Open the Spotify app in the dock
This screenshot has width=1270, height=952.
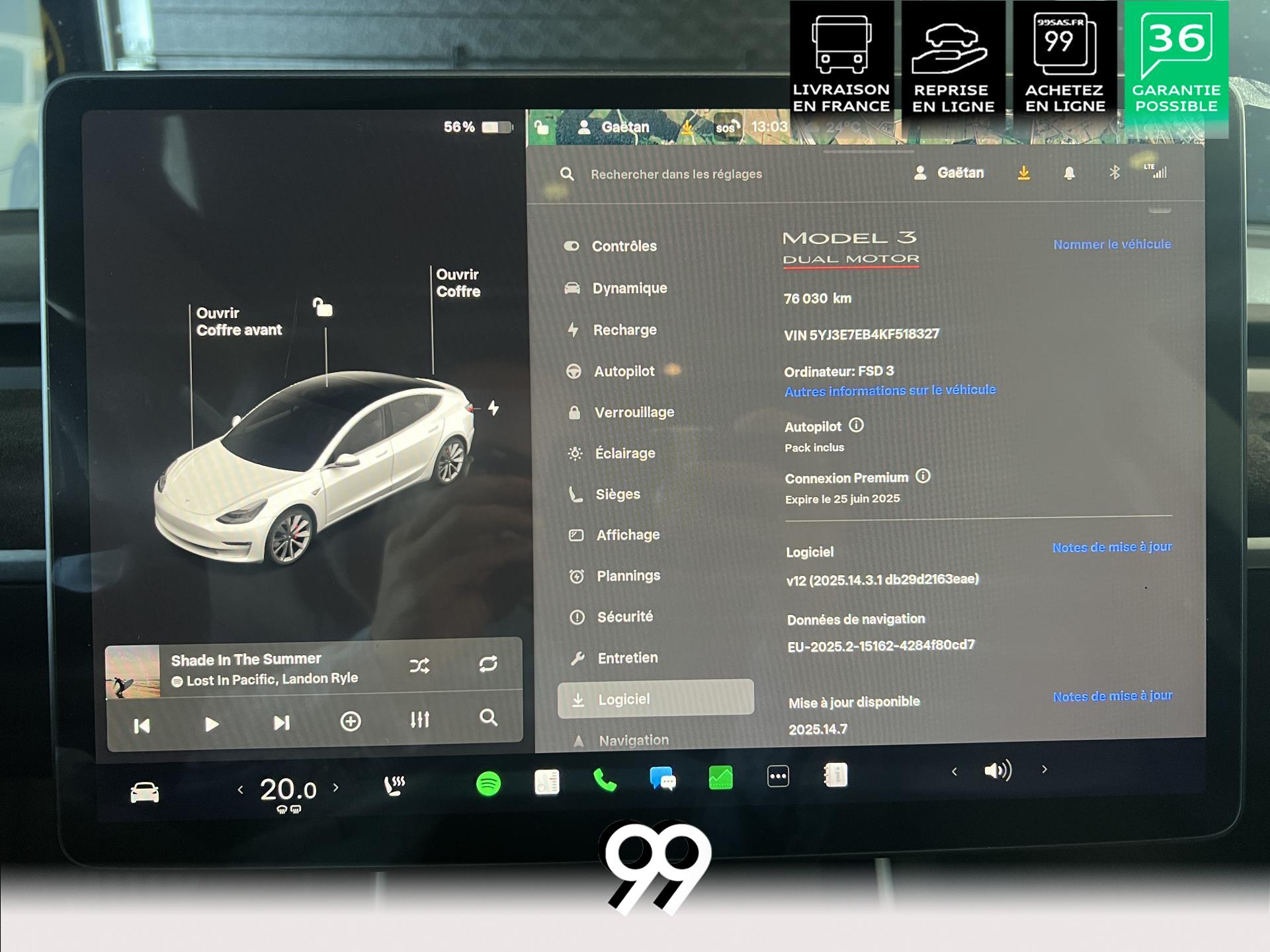click(x=488, y=783)
